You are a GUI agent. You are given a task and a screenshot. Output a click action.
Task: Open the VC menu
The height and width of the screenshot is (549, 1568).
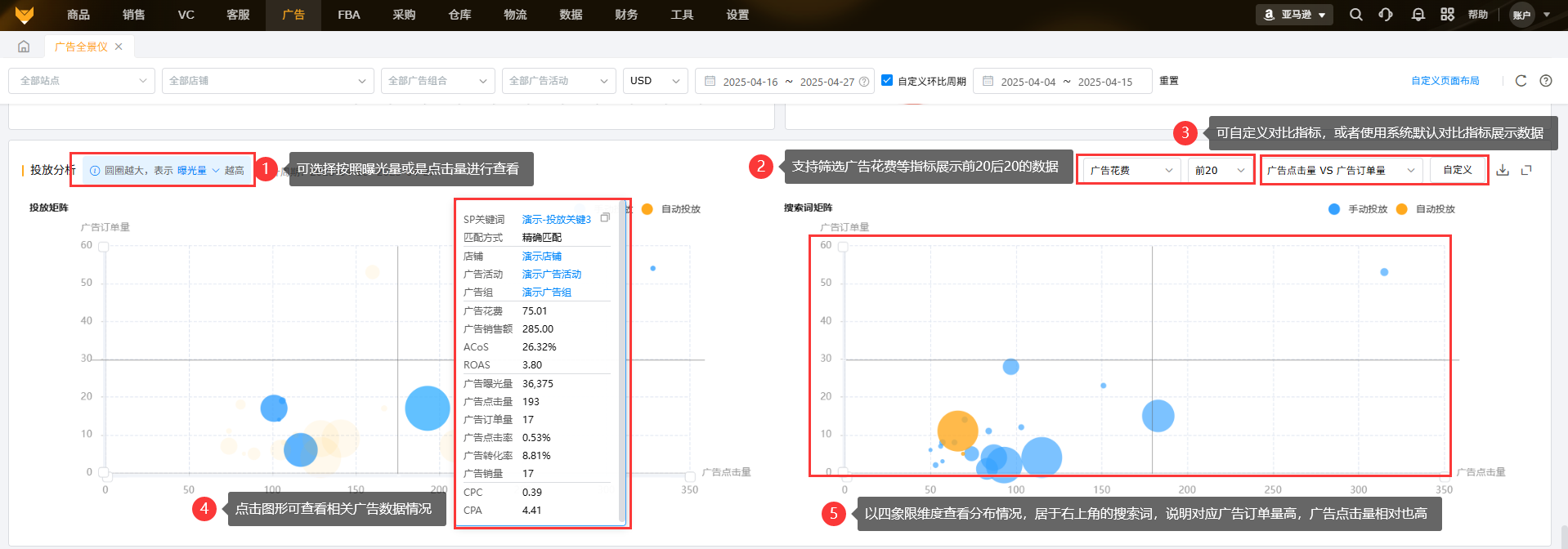186,15
